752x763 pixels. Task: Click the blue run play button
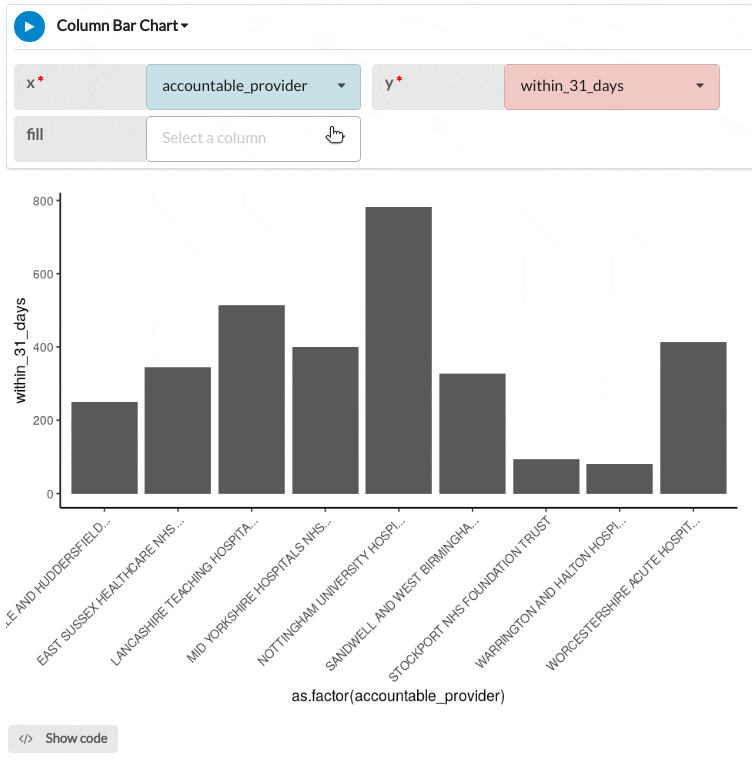(x=29, y=26)
